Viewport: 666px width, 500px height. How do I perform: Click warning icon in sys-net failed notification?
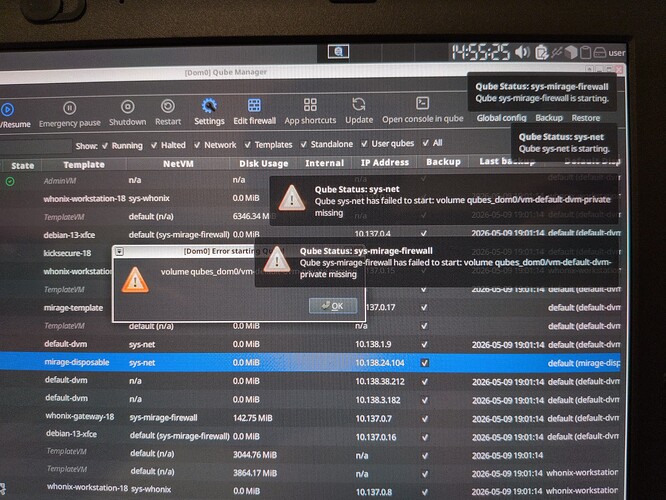click(x=292, y=198)
